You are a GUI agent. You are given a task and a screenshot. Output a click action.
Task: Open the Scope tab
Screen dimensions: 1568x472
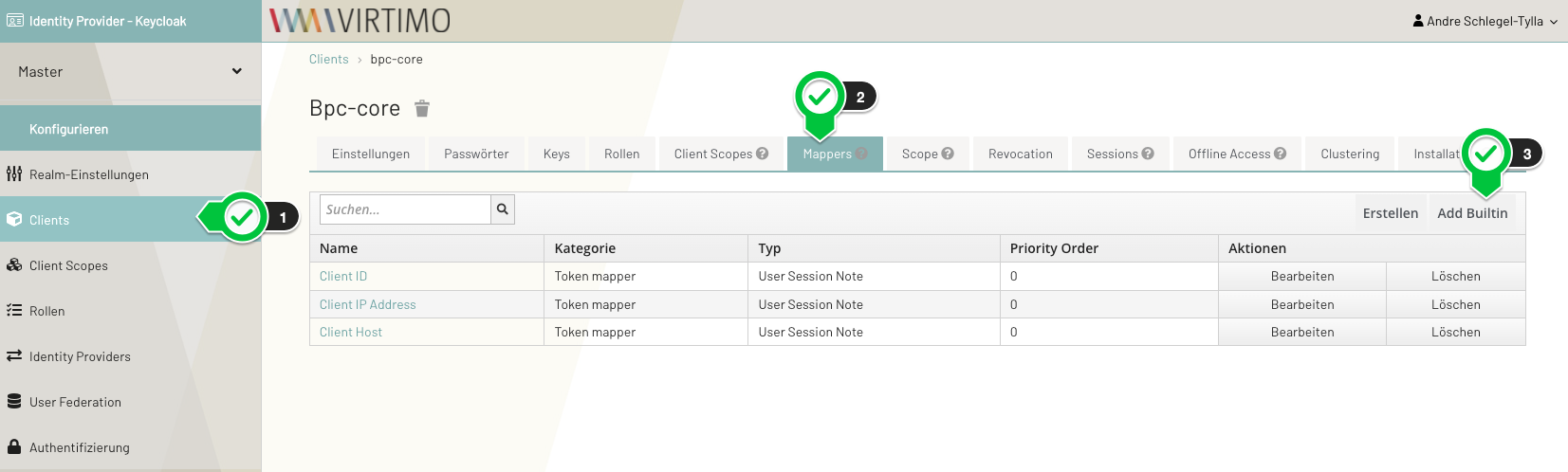[928, 154]
